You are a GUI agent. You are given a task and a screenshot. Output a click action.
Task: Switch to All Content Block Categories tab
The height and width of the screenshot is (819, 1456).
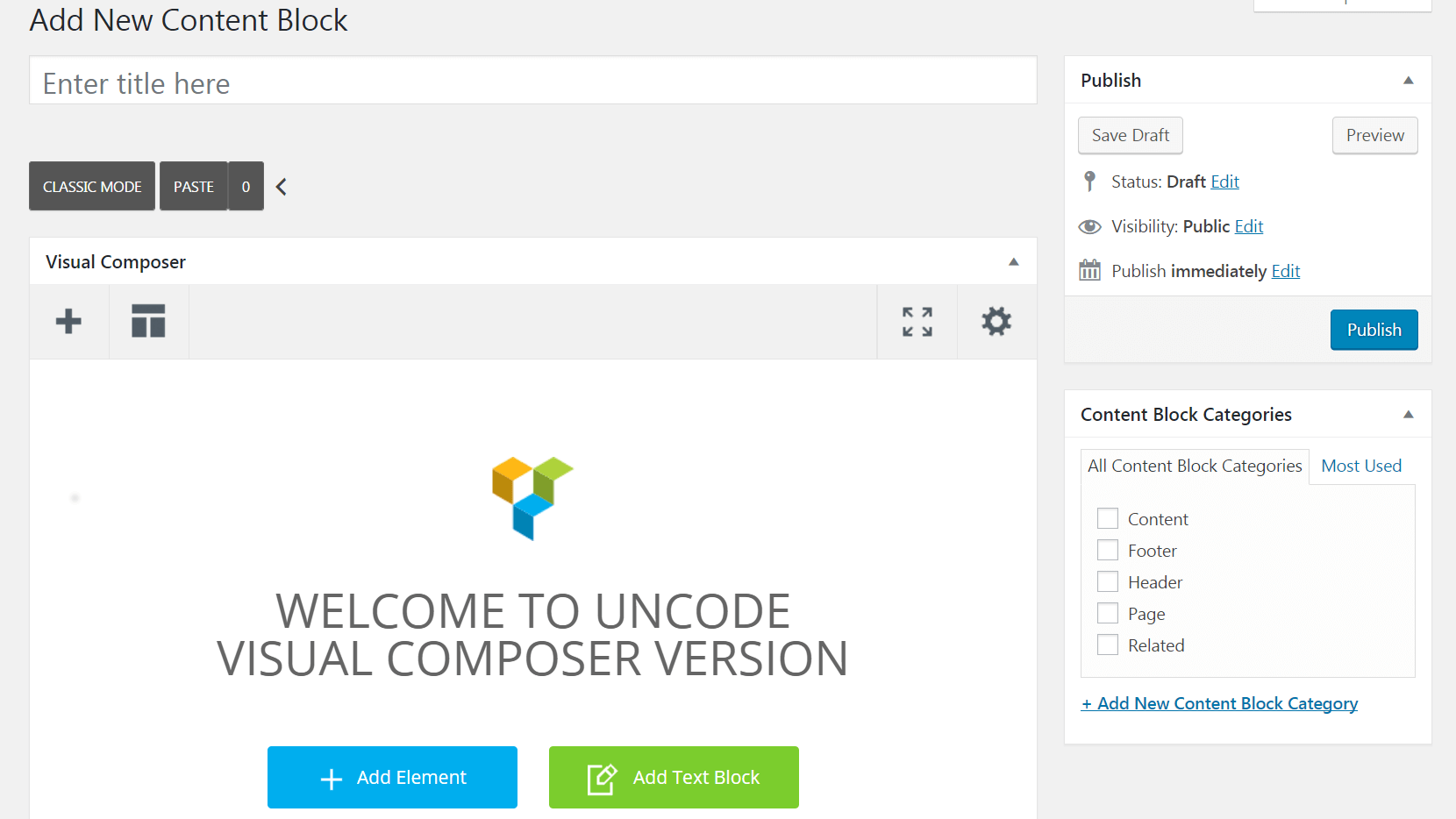tap(1195, 466)
